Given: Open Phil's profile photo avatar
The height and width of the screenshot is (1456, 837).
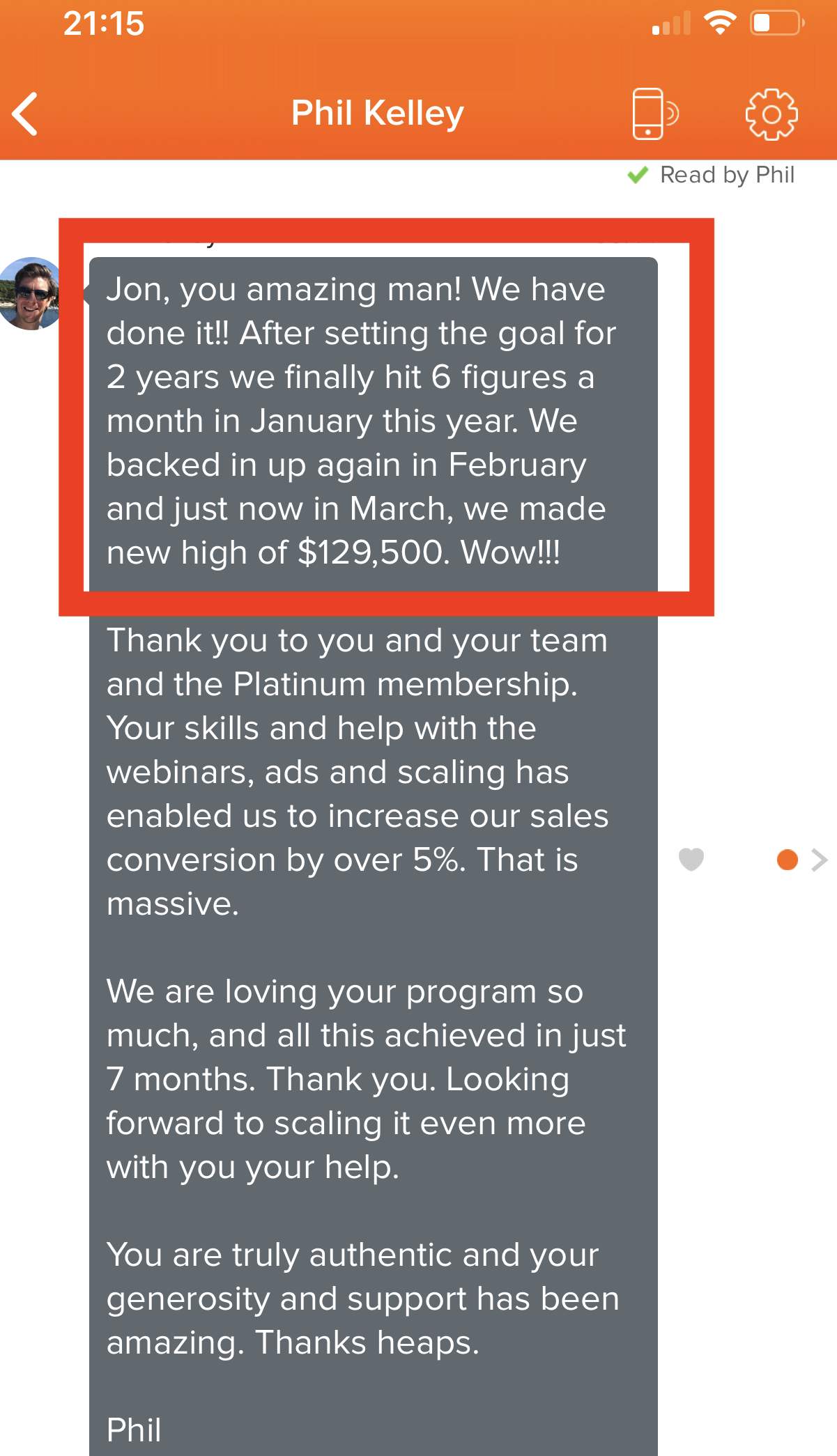Looking at the screenshot, I should click(x=31, y=293).
